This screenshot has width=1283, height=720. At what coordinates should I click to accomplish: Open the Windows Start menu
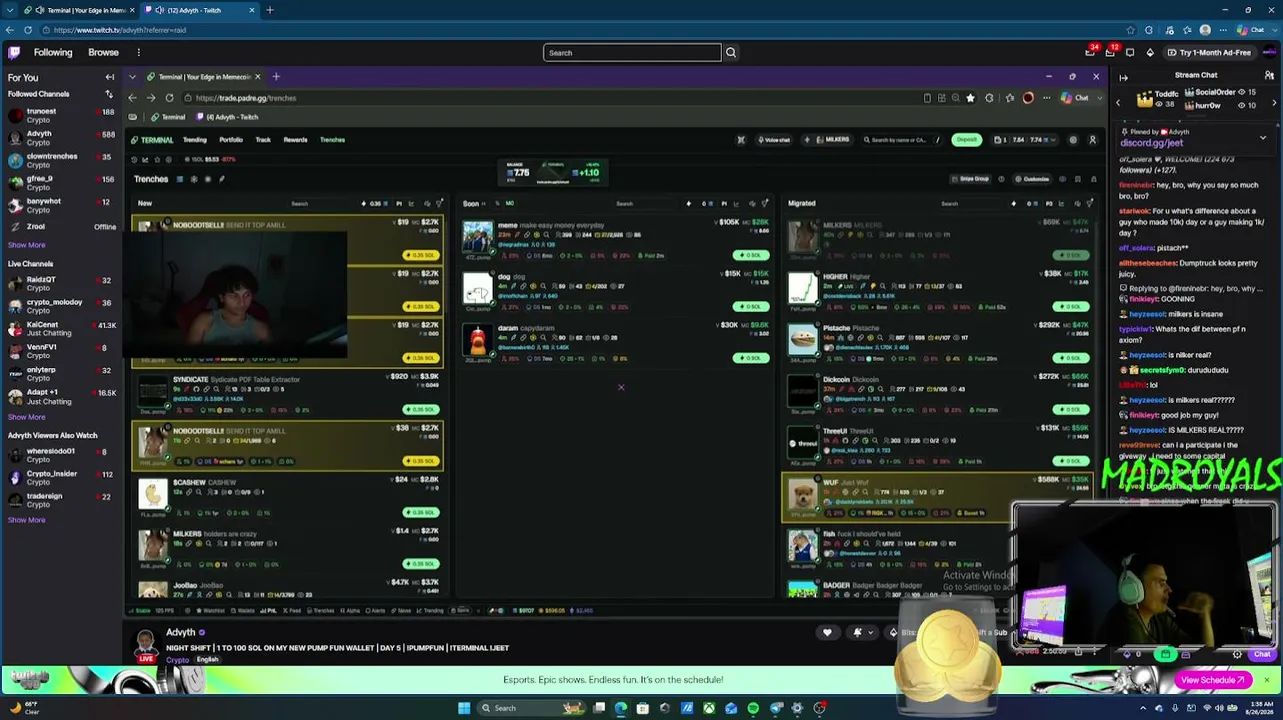tap(464, 708)
